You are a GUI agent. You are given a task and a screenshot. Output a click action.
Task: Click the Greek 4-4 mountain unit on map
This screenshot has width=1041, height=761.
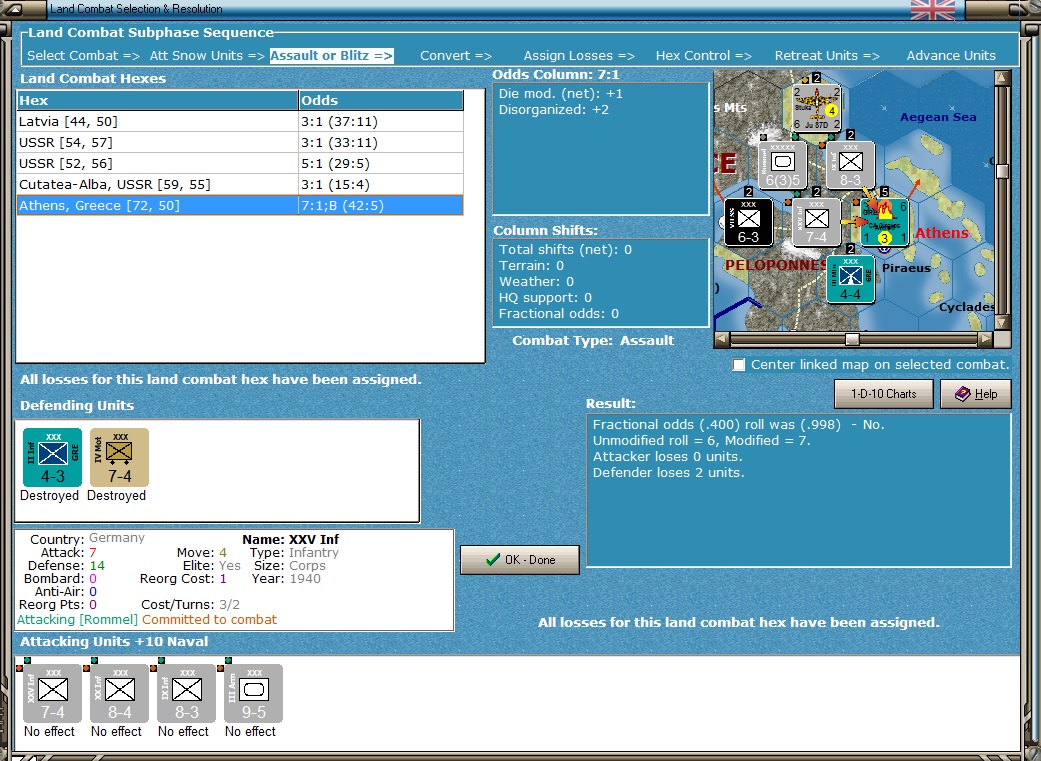(850, 280)
